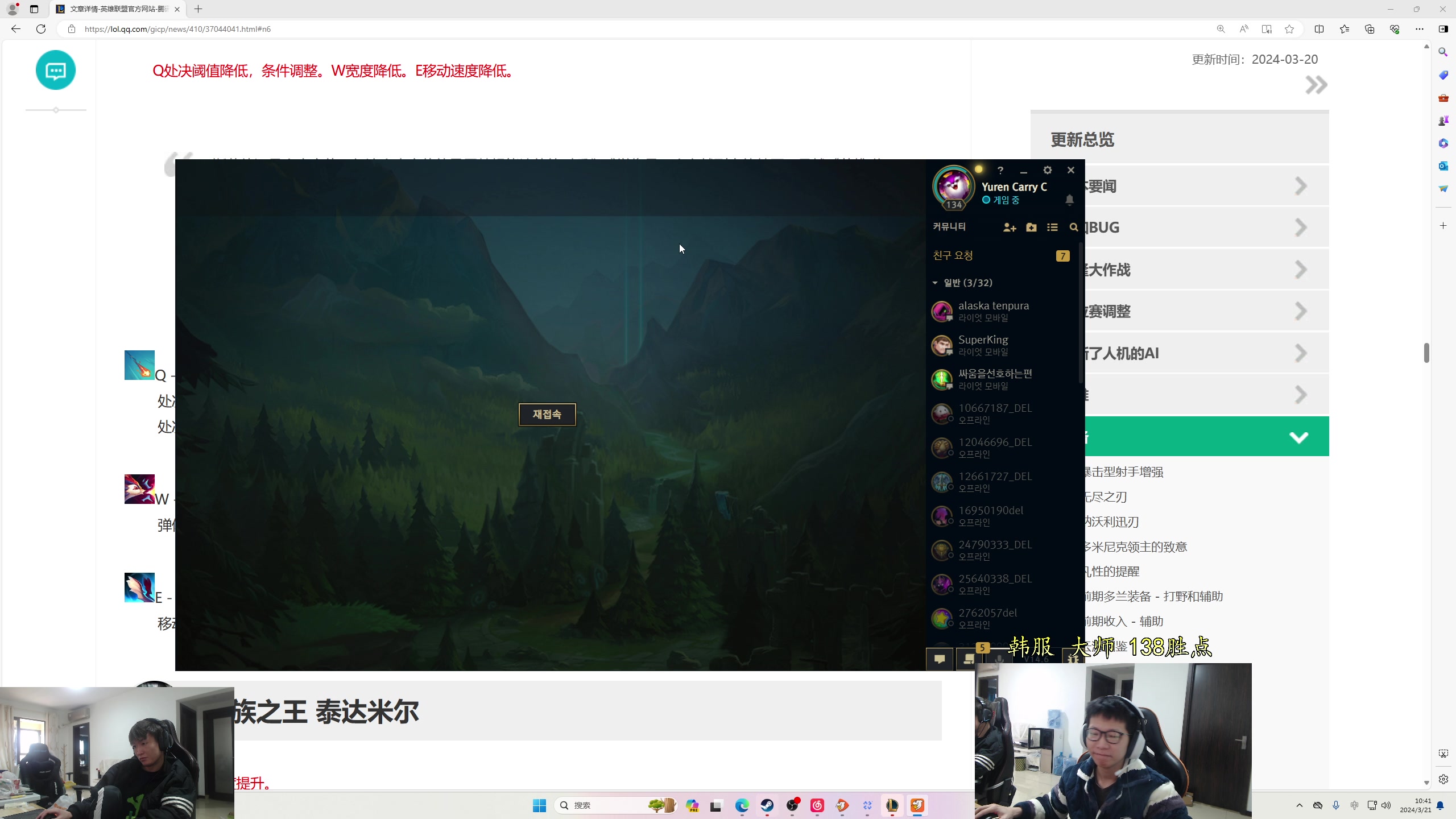
Task: Add page to favorites star
Action: click(1289, 29)
